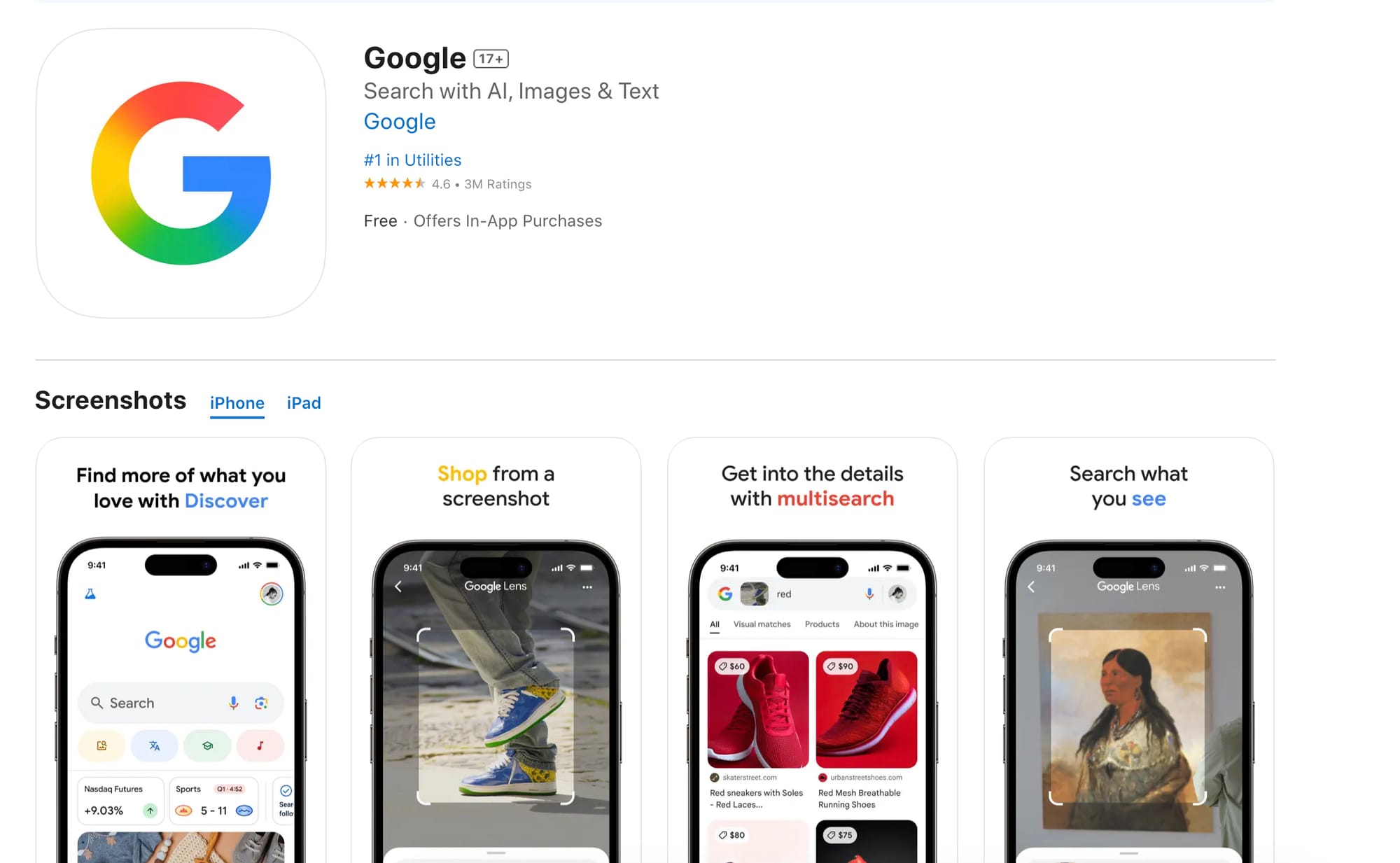Click the $60 red sneaker product image

click(x=757, y=709)
